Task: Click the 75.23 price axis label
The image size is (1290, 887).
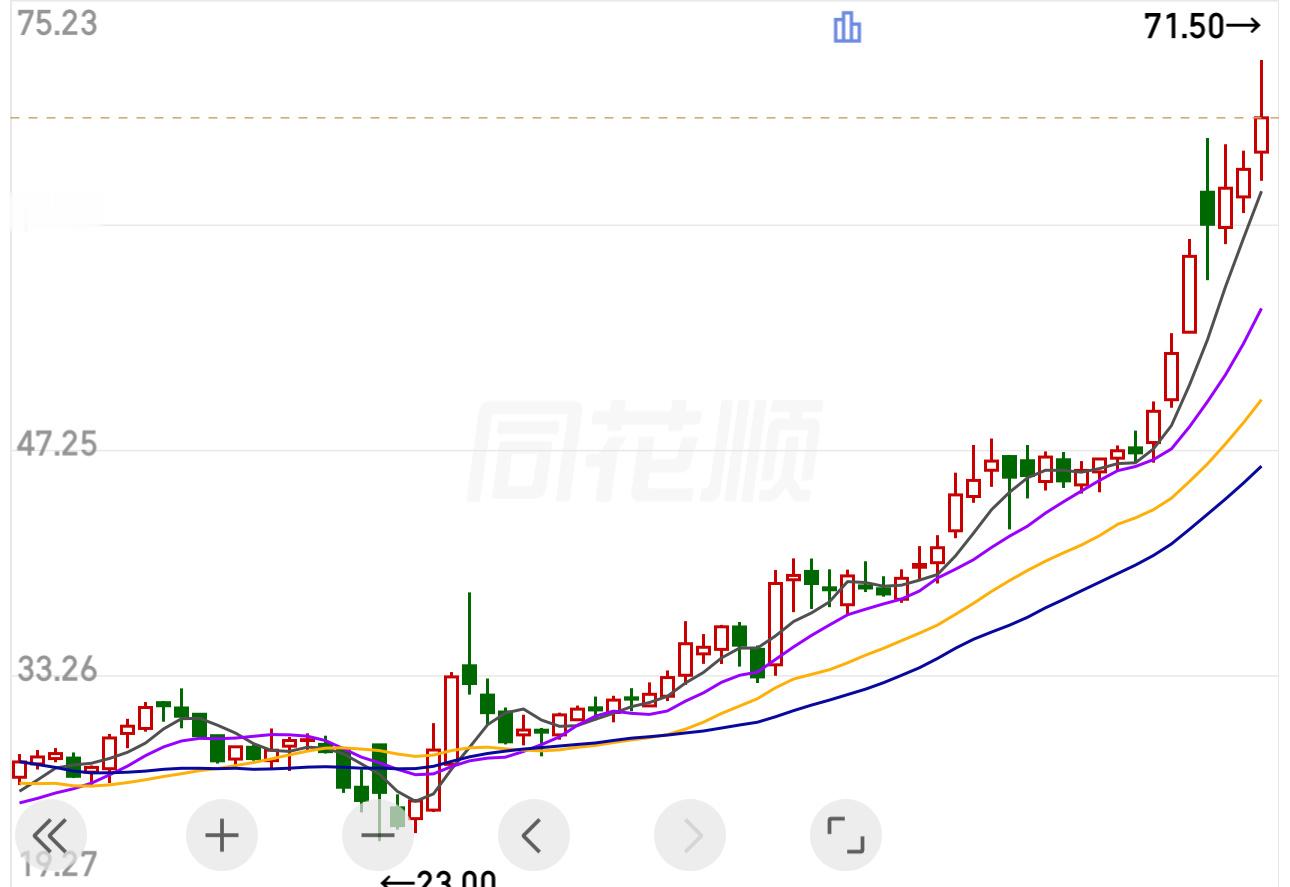Action: [58, 23]
